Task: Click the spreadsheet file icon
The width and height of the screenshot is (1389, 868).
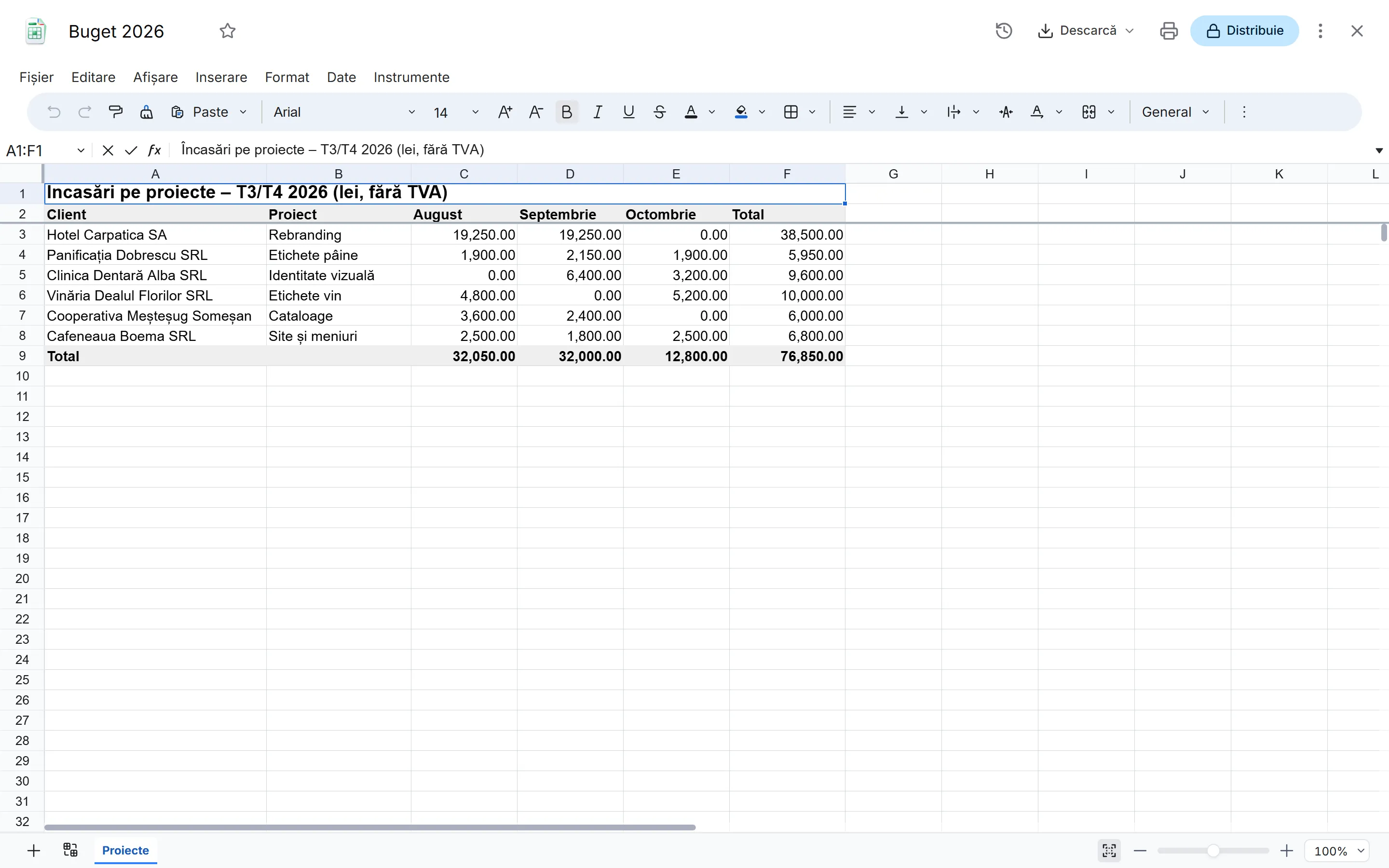Action: coord(36,31)
